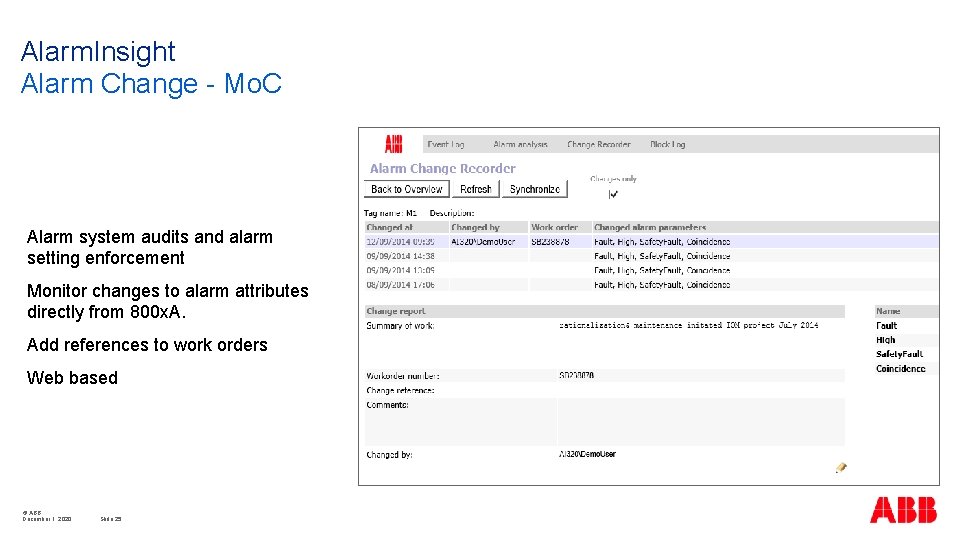Click the Synchronize button
The image size is (960, 540).
[534, 189]
